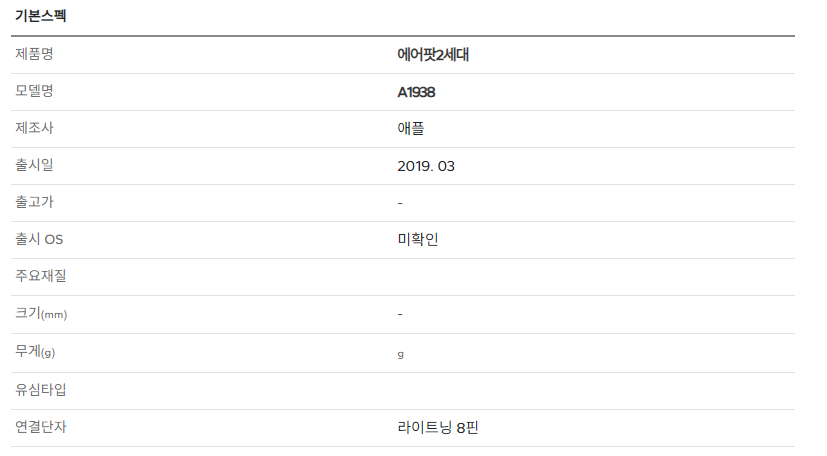Click the 연결단자 row label

(x=41, y=426)
